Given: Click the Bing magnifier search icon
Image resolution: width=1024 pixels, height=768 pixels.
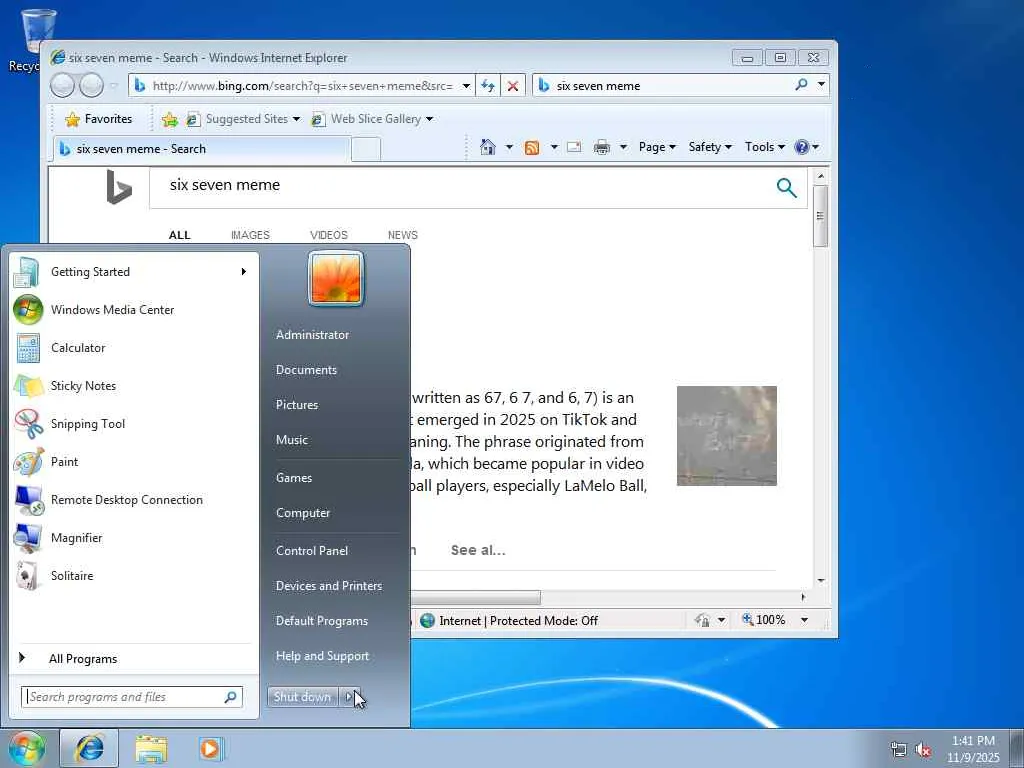Looking at the screenshot, I should click(786, 188).
